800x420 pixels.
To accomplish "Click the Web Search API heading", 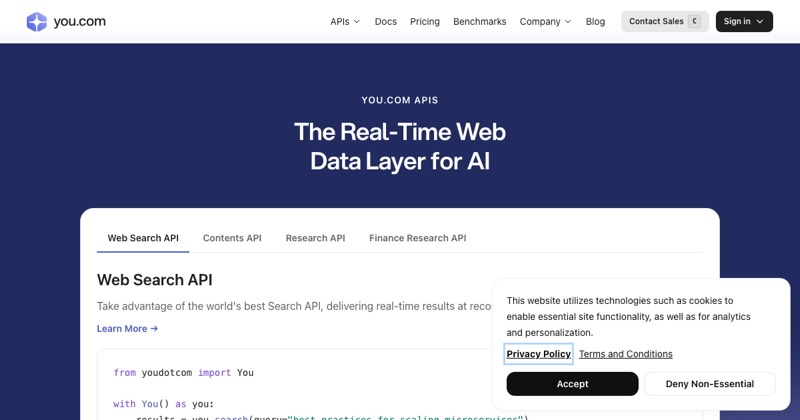I will click(x=155, y=280).
